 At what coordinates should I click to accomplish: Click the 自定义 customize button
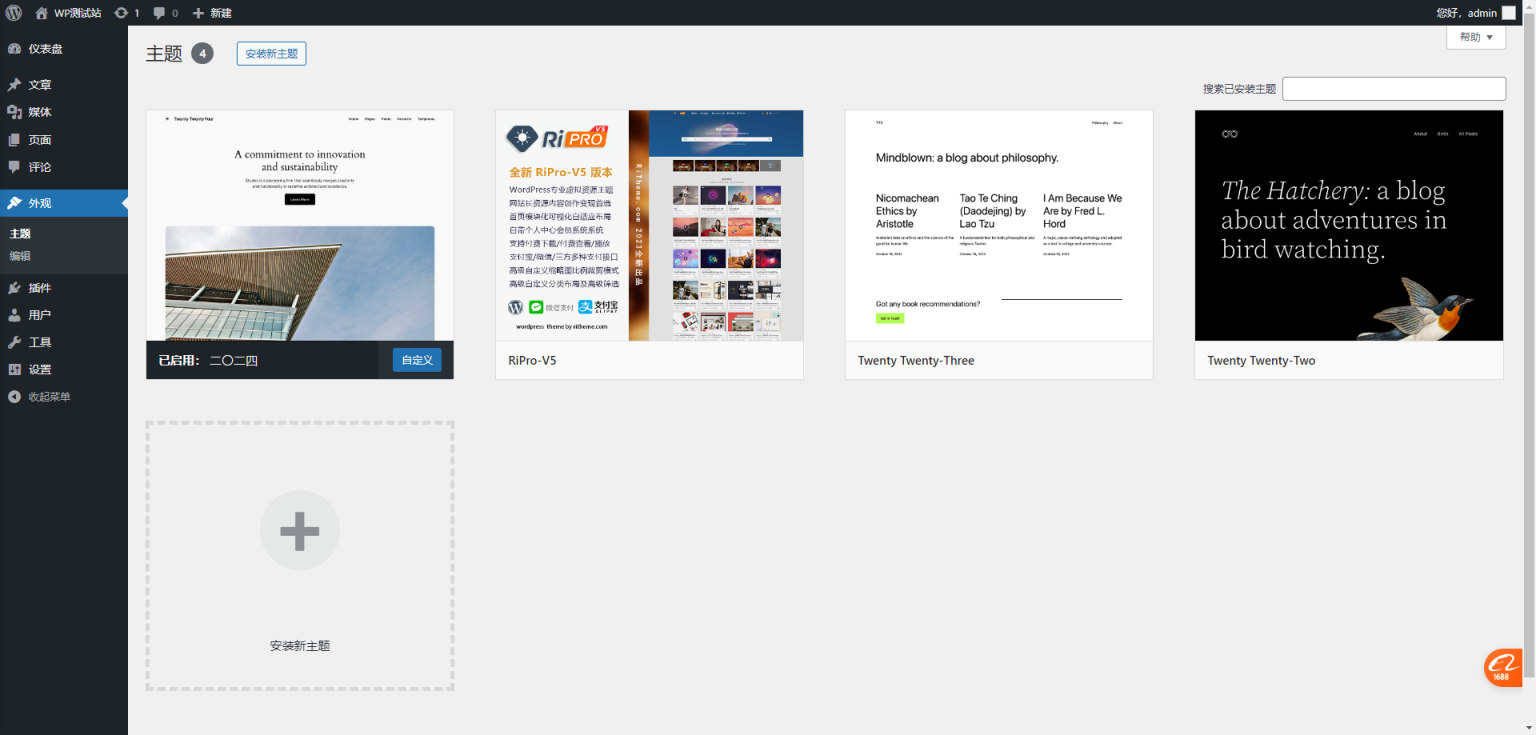(417, 360)
